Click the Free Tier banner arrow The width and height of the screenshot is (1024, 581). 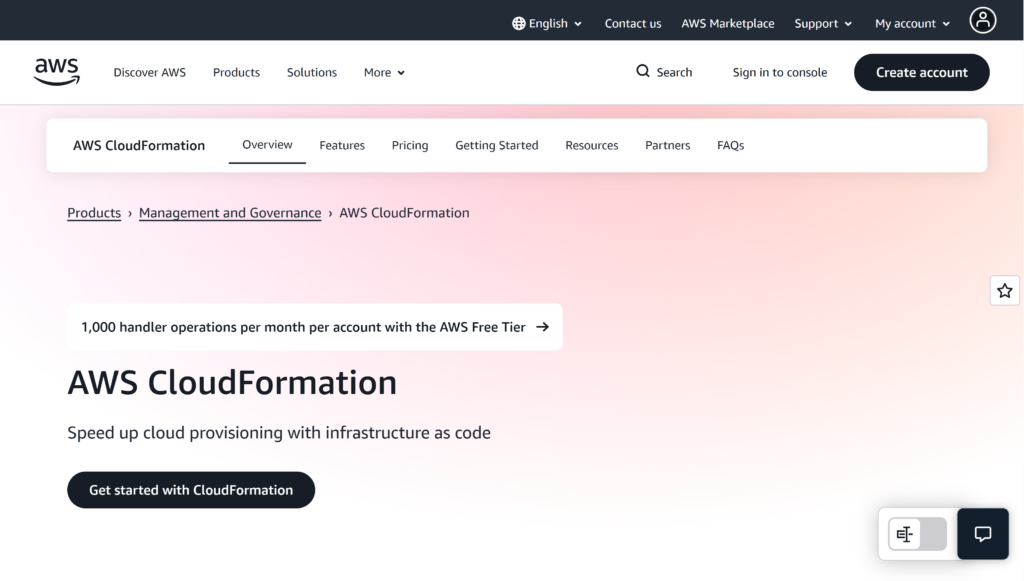(541, 327)
